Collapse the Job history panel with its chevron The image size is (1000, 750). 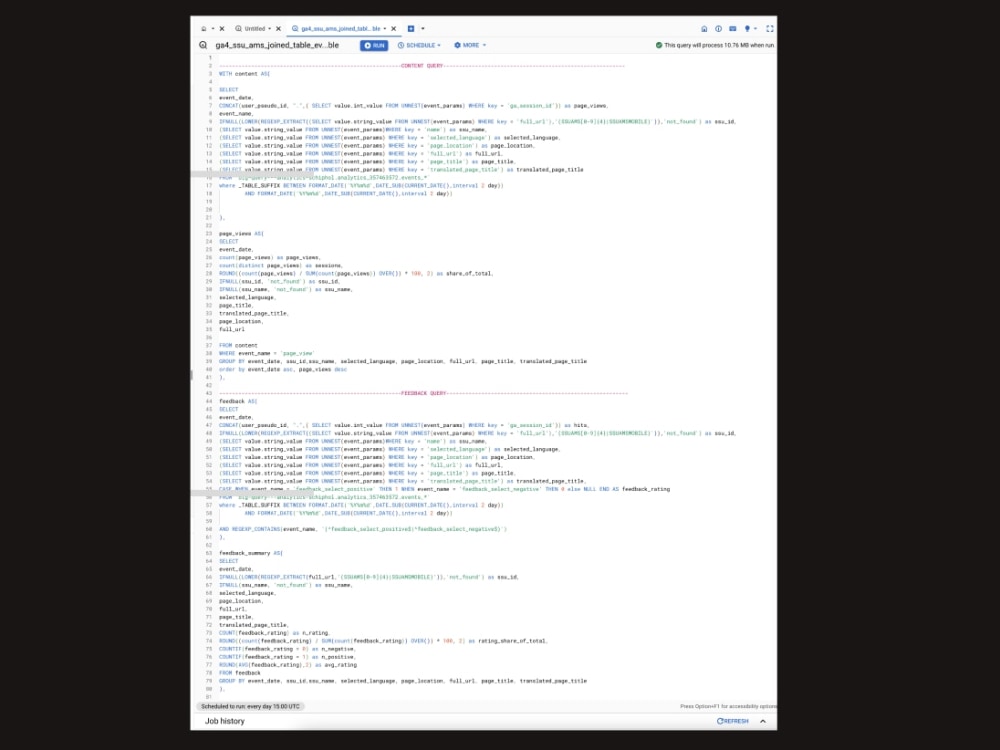[762, 720]
